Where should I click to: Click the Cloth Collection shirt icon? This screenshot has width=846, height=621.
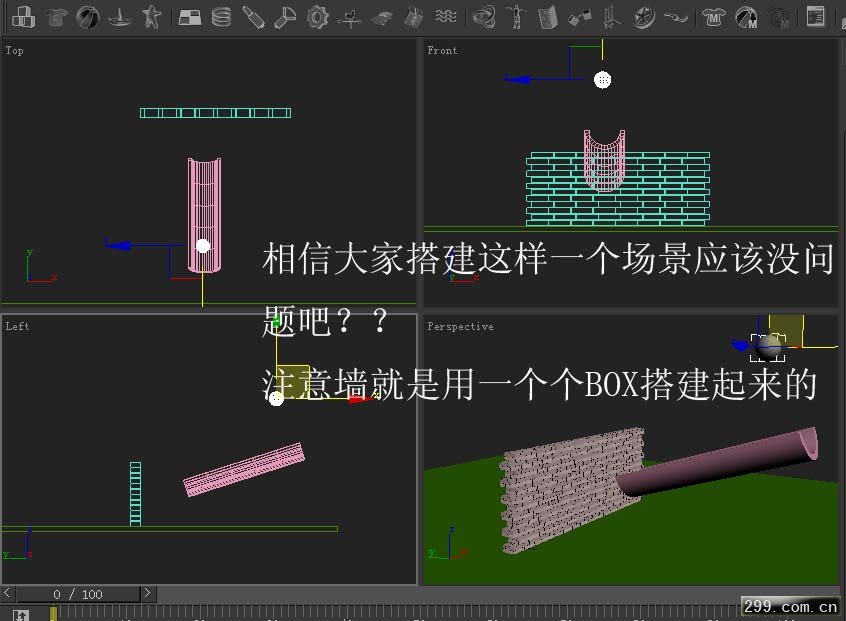click(x=56, y=17)
